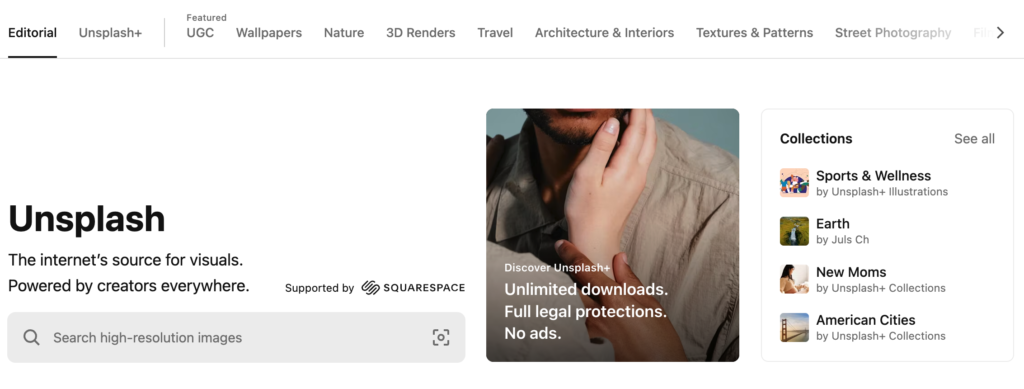Viewport: 1024px width, 389px height.
Task: Click the Unsplash heading
Action: (x=86, y=219)
